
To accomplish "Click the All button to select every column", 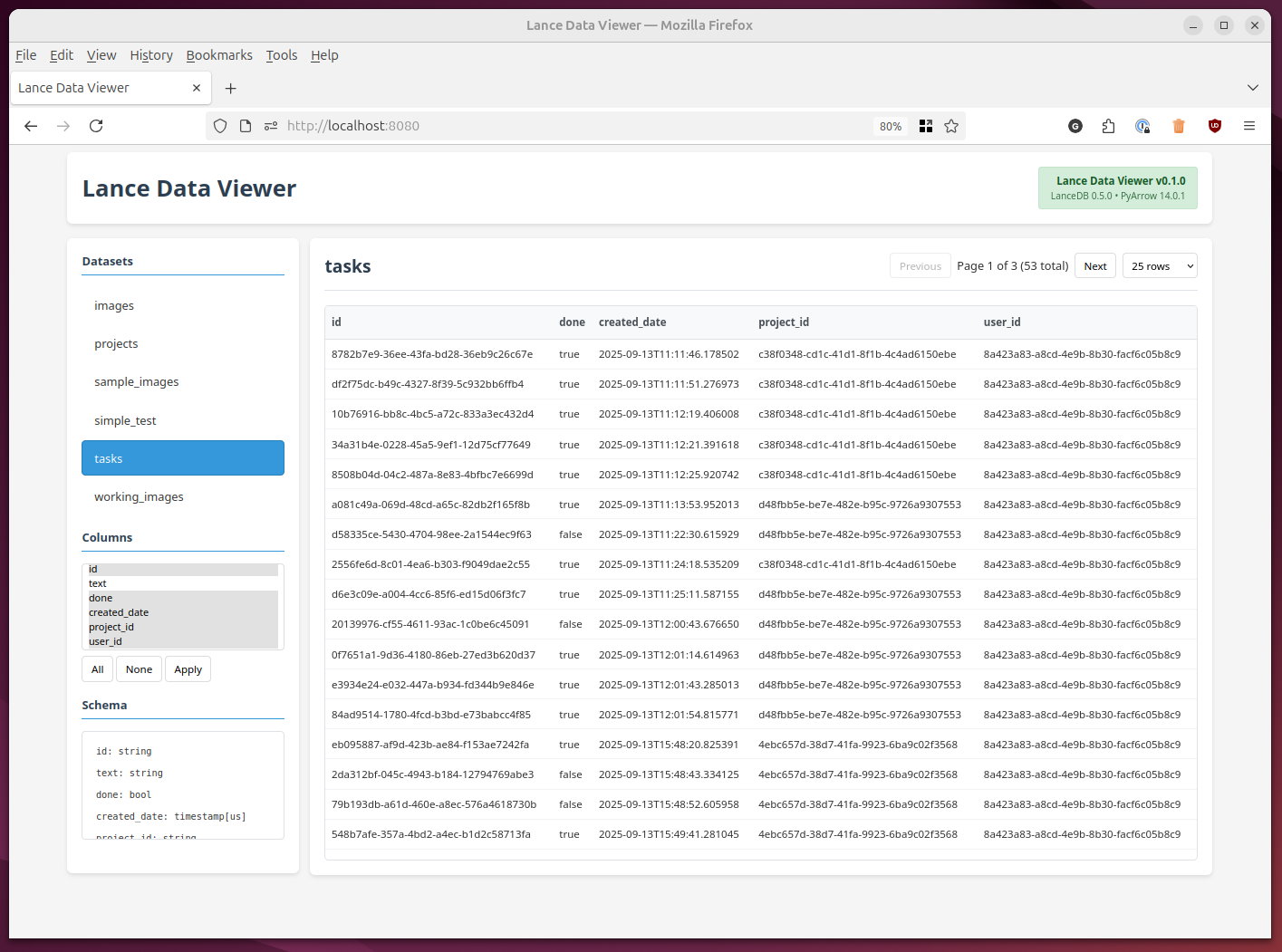I will pos(97,668).
